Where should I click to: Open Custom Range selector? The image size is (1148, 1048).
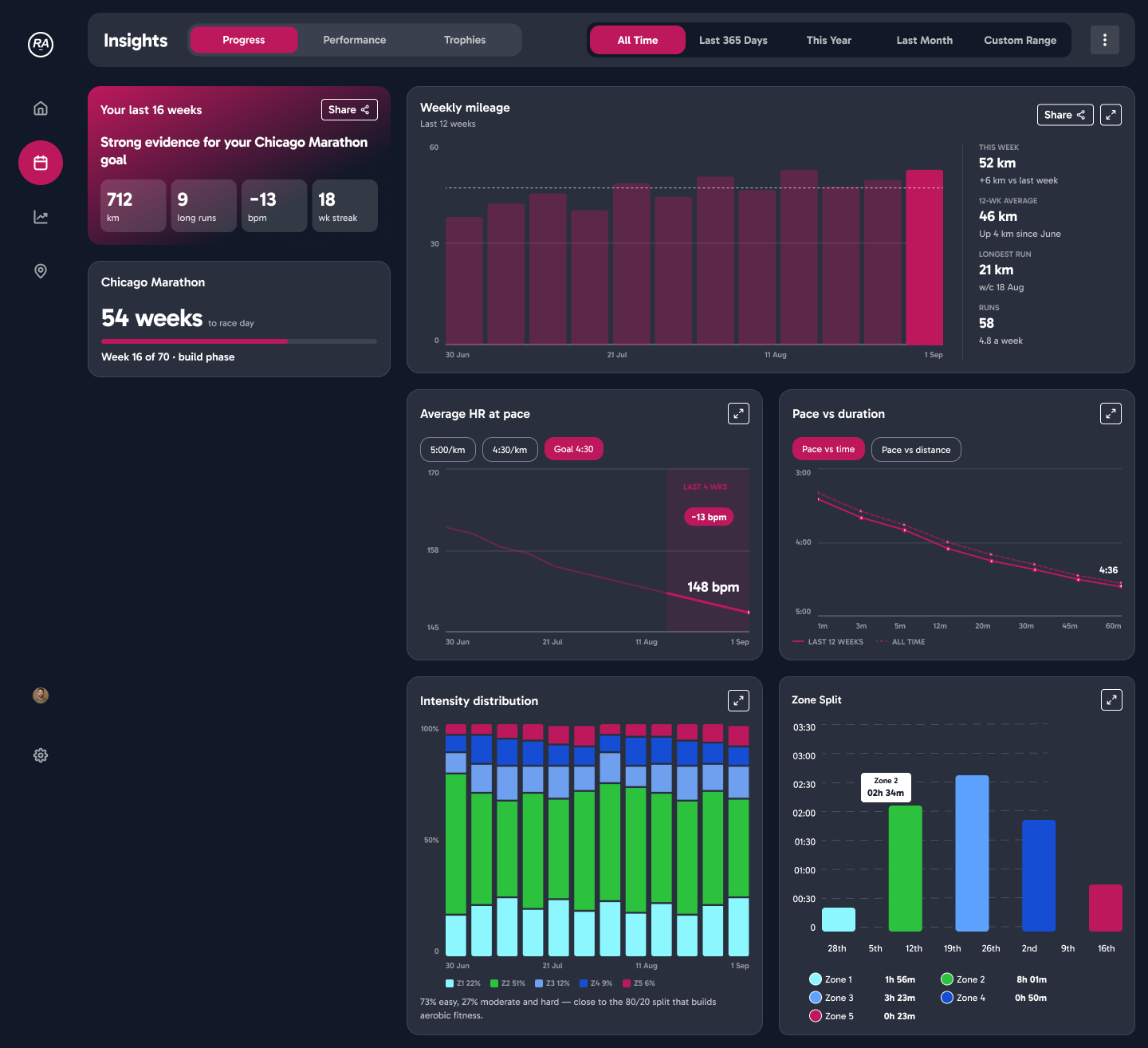1020,40
